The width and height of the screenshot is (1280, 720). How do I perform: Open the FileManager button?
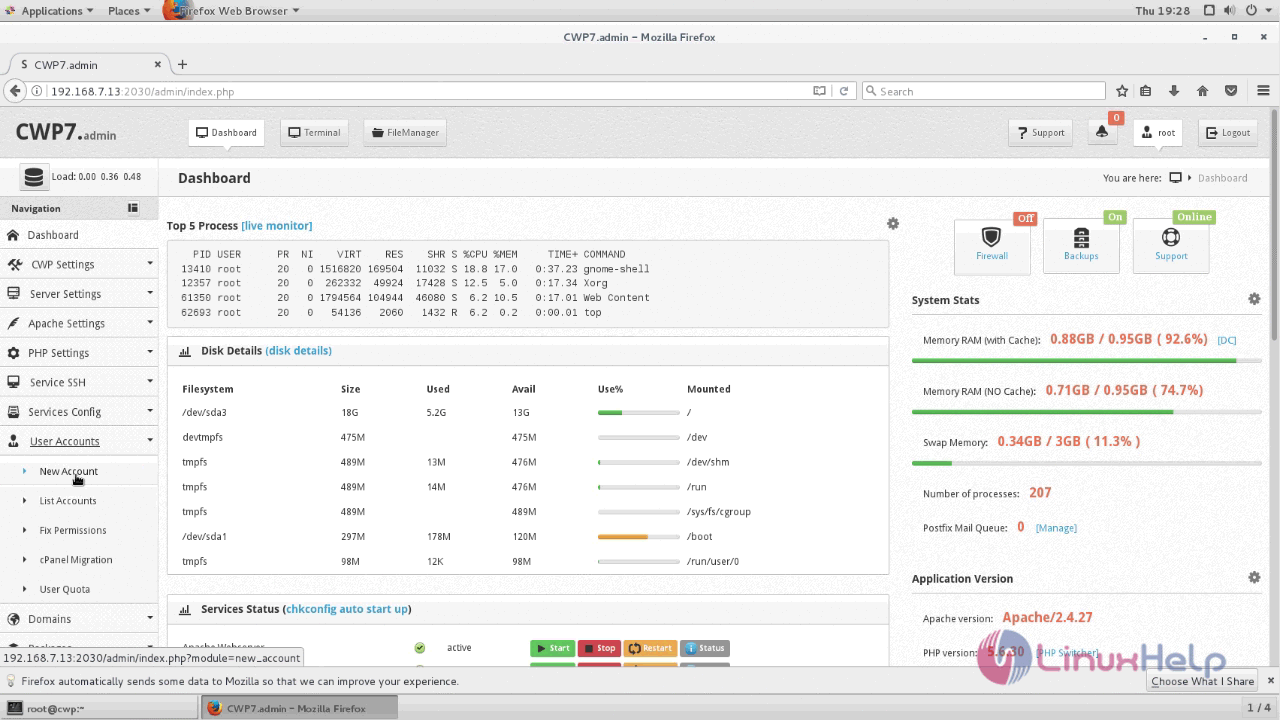405,132
